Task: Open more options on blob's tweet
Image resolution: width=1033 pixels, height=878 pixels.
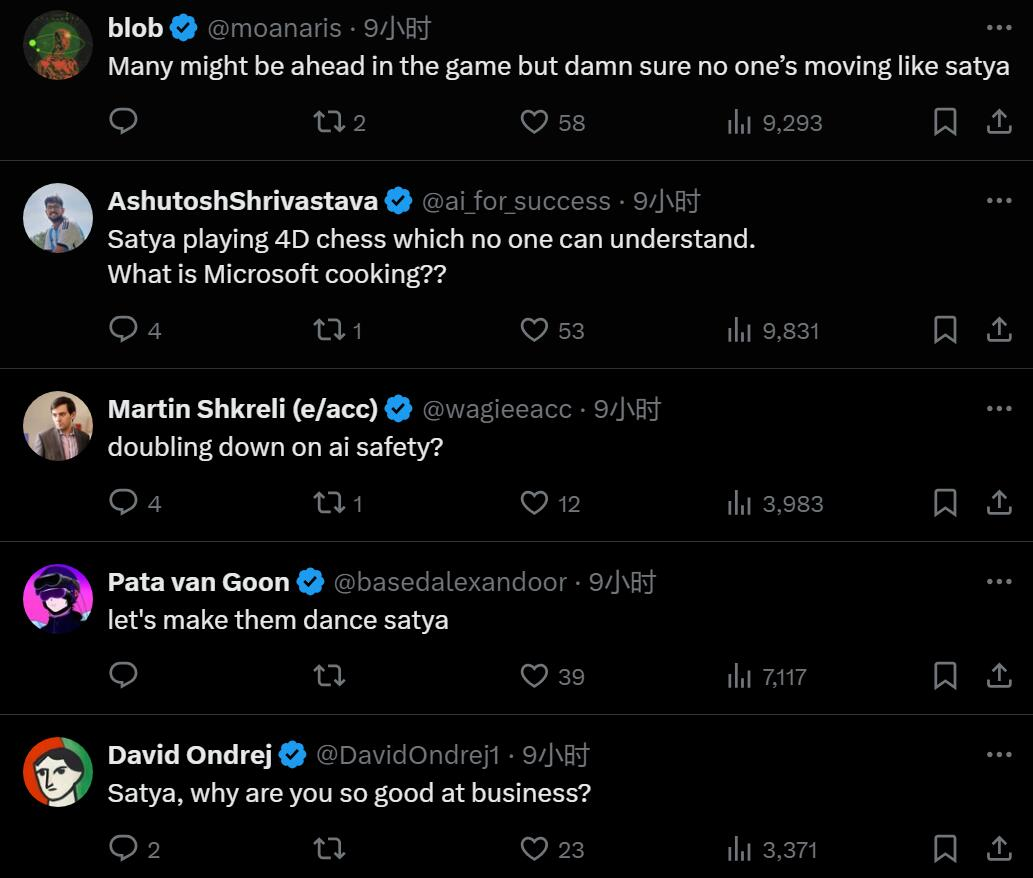Action: pyautogui.click(x=999, y=28)
